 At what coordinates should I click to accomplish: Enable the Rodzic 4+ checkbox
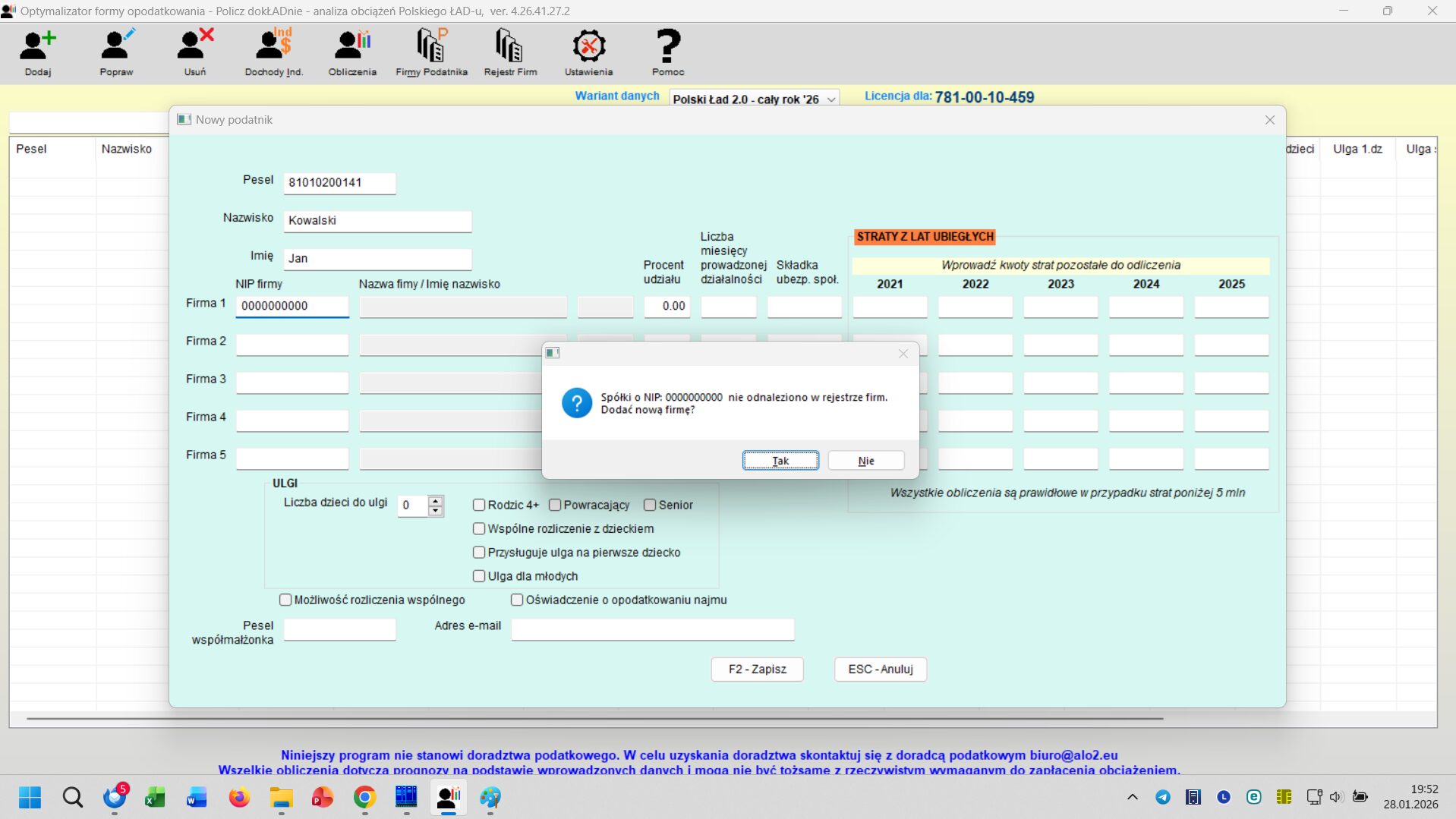click(479, 506)
